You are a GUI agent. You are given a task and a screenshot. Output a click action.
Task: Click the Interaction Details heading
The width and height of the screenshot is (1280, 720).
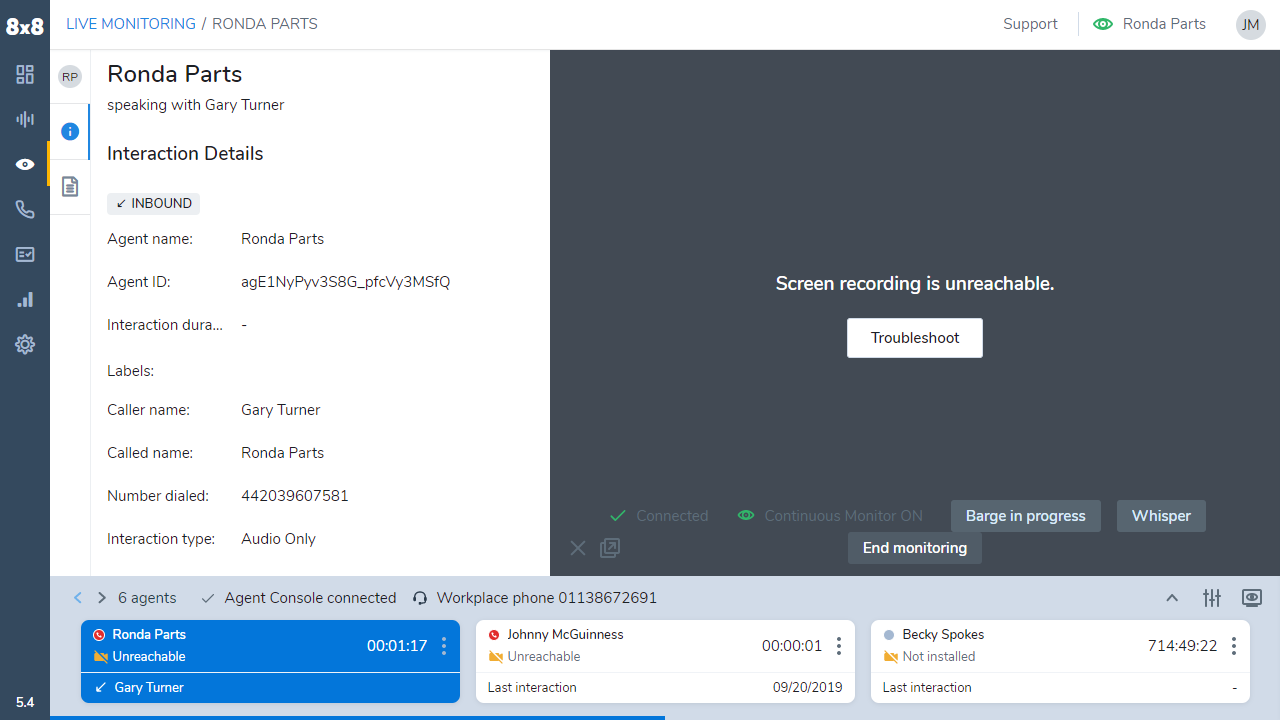[x=185, y=154]
